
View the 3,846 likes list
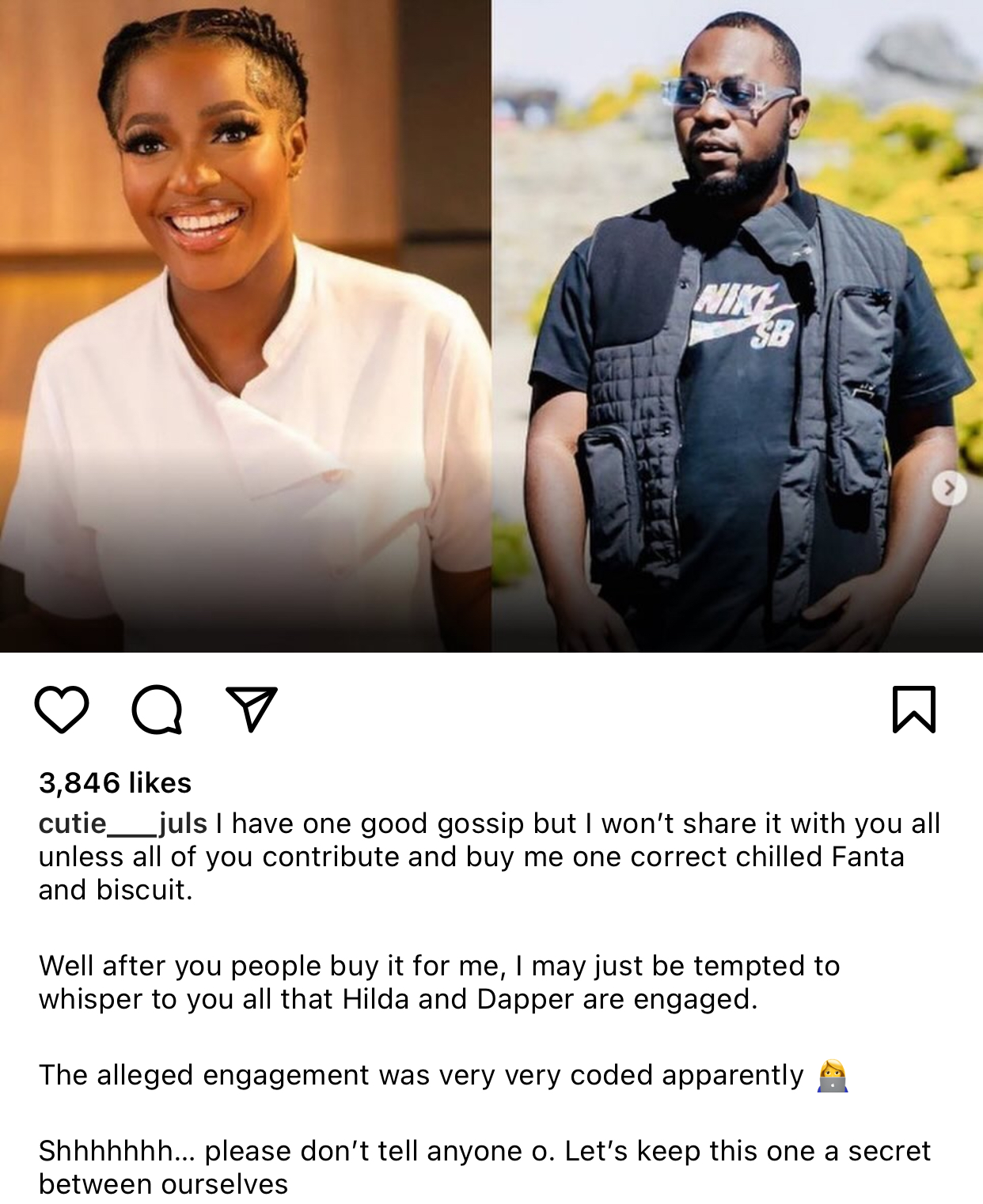coord(115,782)
